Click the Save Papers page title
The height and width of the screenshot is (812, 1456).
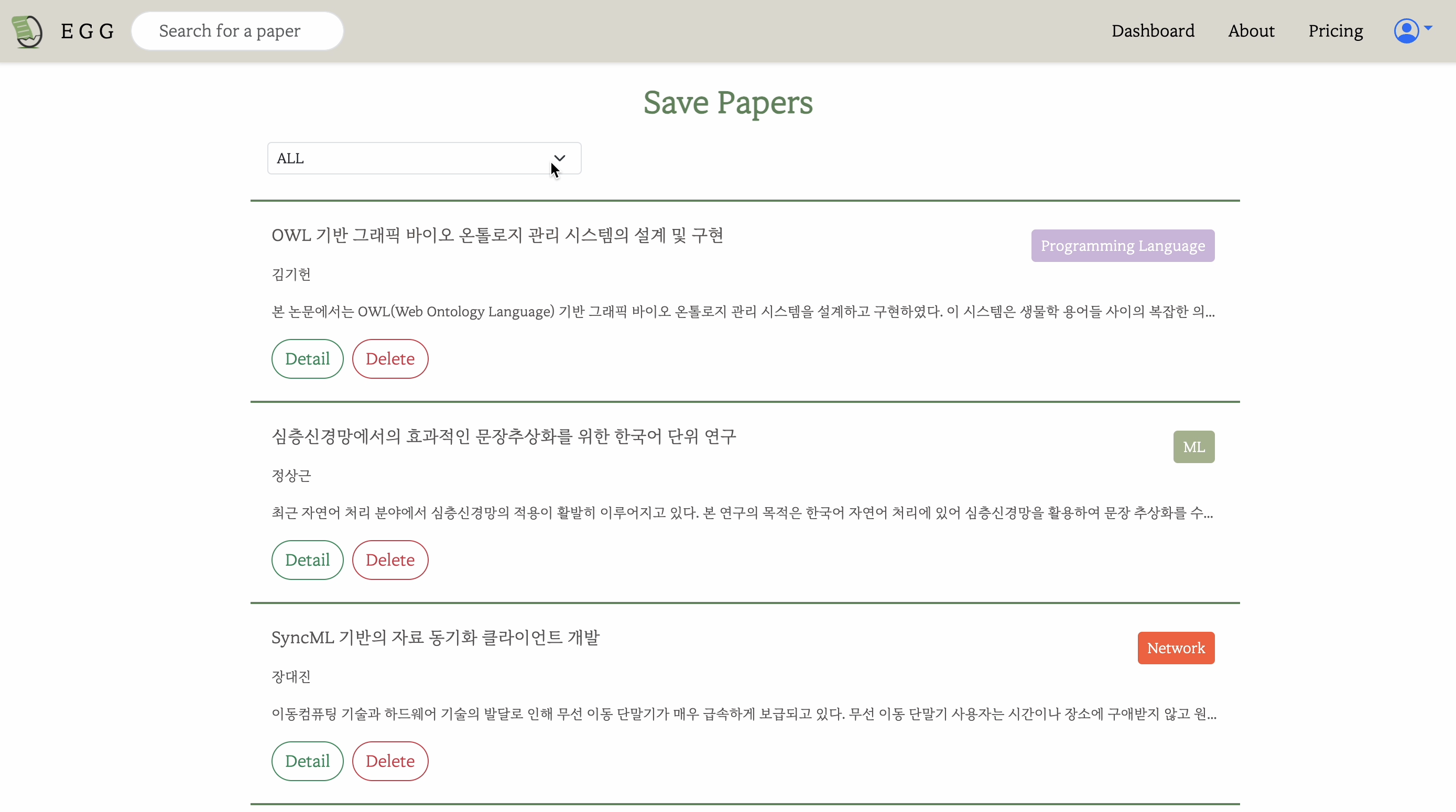(727, 103)
